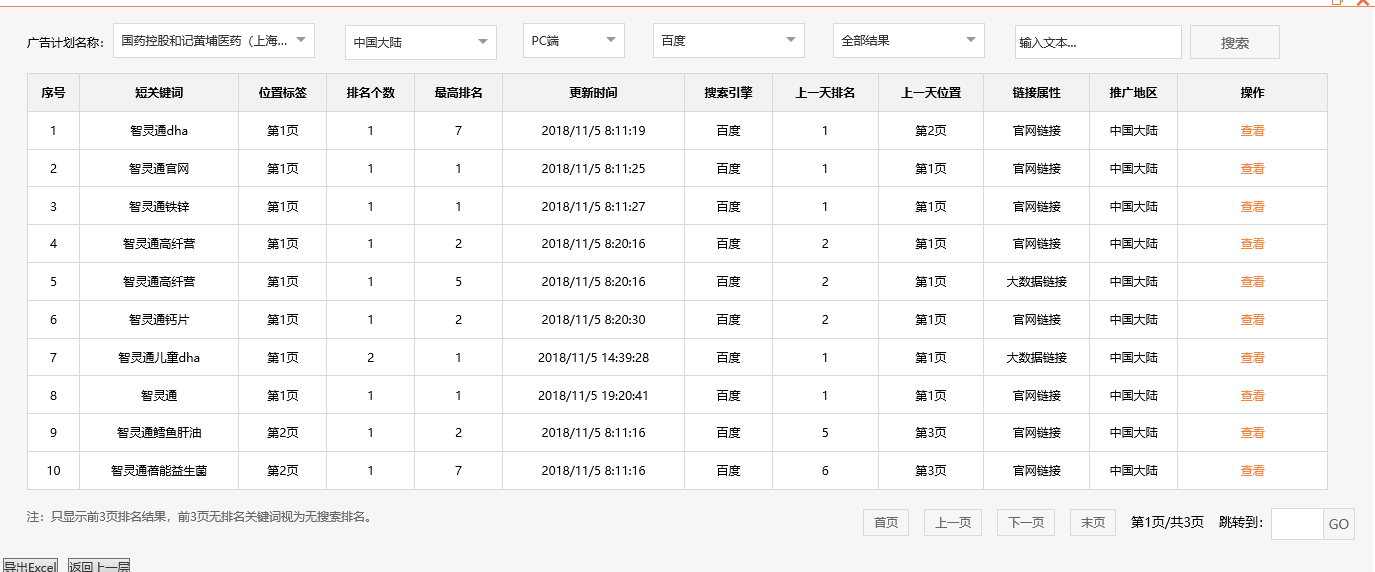Open the PC端 device dropdown
Screen dimensions: 1375x572
point(574,41)
